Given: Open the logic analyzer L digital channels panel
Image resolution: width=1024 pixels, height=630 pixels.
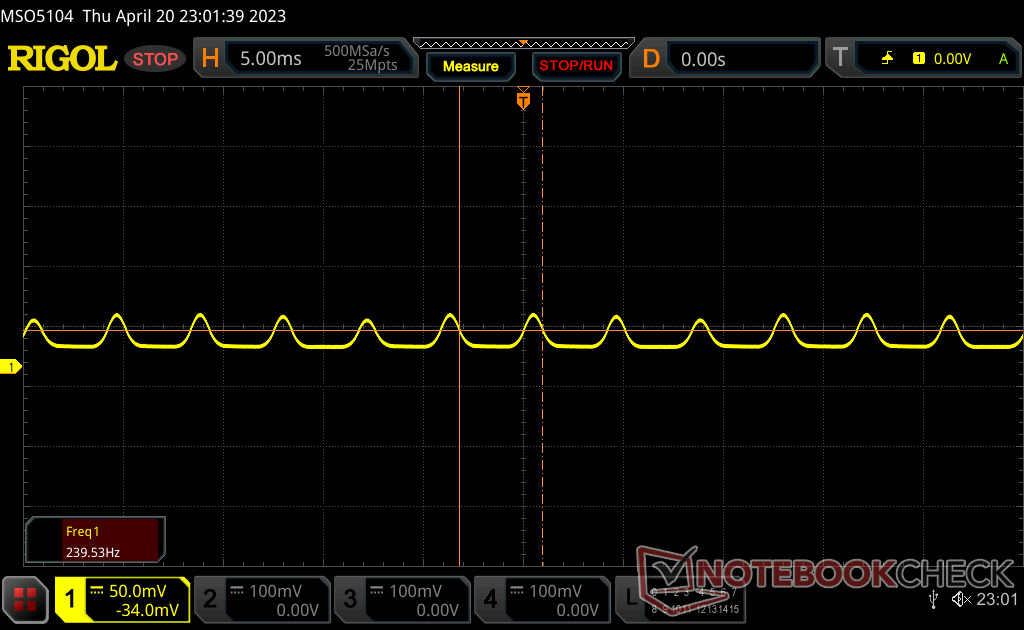Looking at the screenshot, I should [681, 599].
